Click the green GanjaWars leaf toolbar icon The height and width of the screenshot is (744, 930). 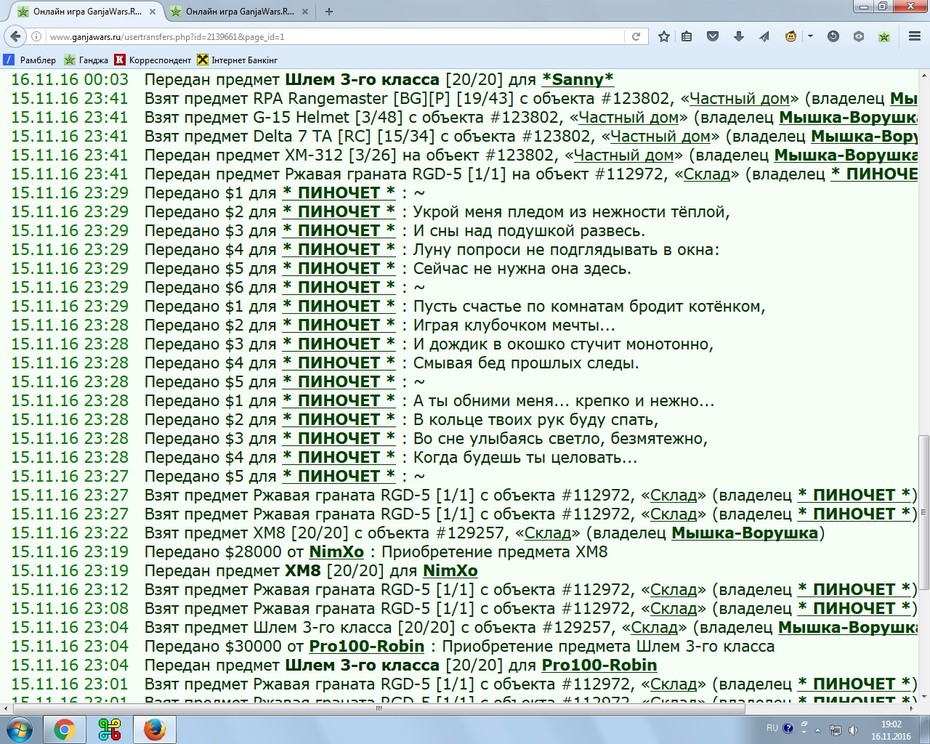[884, 37]
